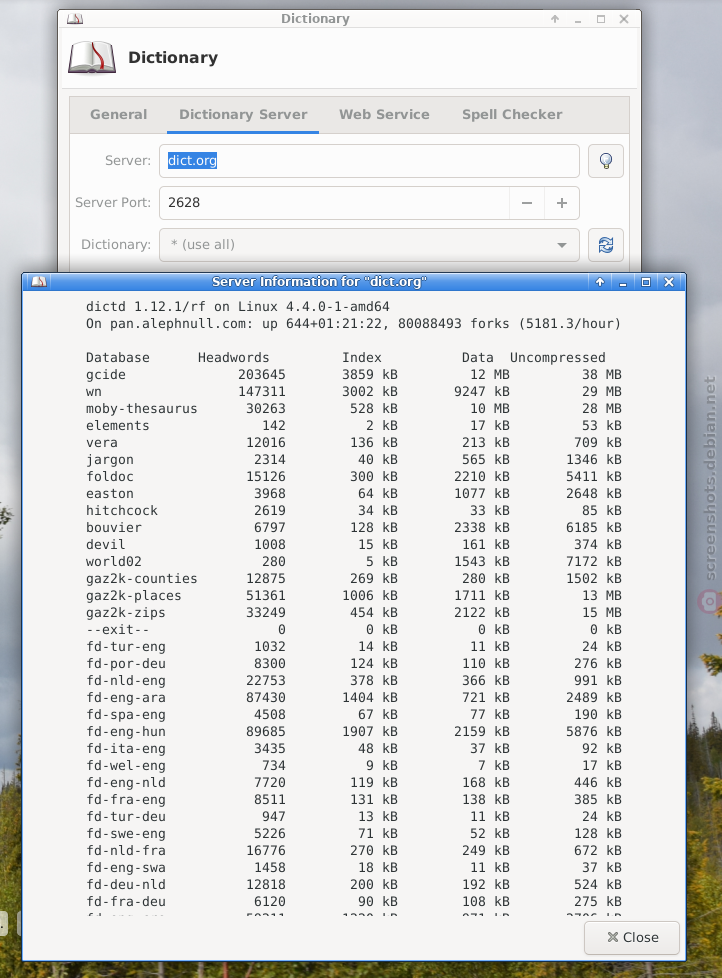Click the 'gaz2k-places' database entry

[133, 596]
